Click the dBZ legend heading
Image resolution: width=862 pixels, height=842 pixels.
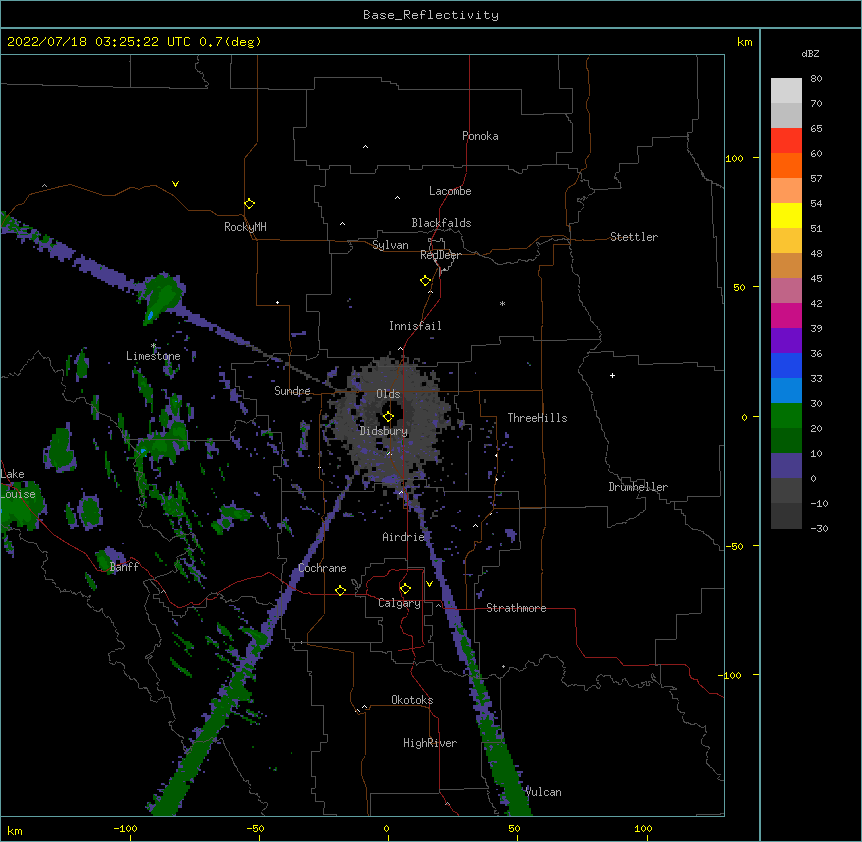click(810, 54)
